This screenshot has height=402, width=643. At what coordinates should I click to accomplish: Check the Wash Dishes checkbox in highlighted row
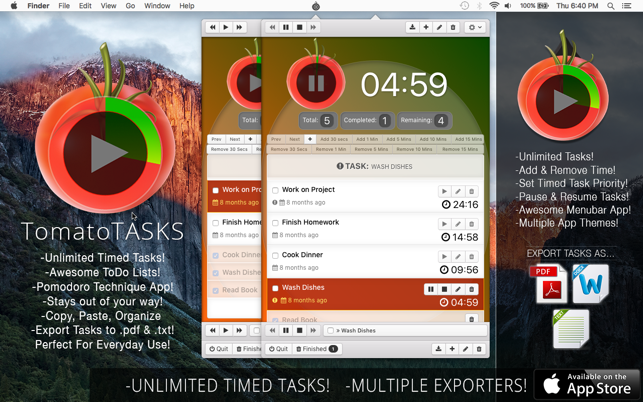coord(275,288)
